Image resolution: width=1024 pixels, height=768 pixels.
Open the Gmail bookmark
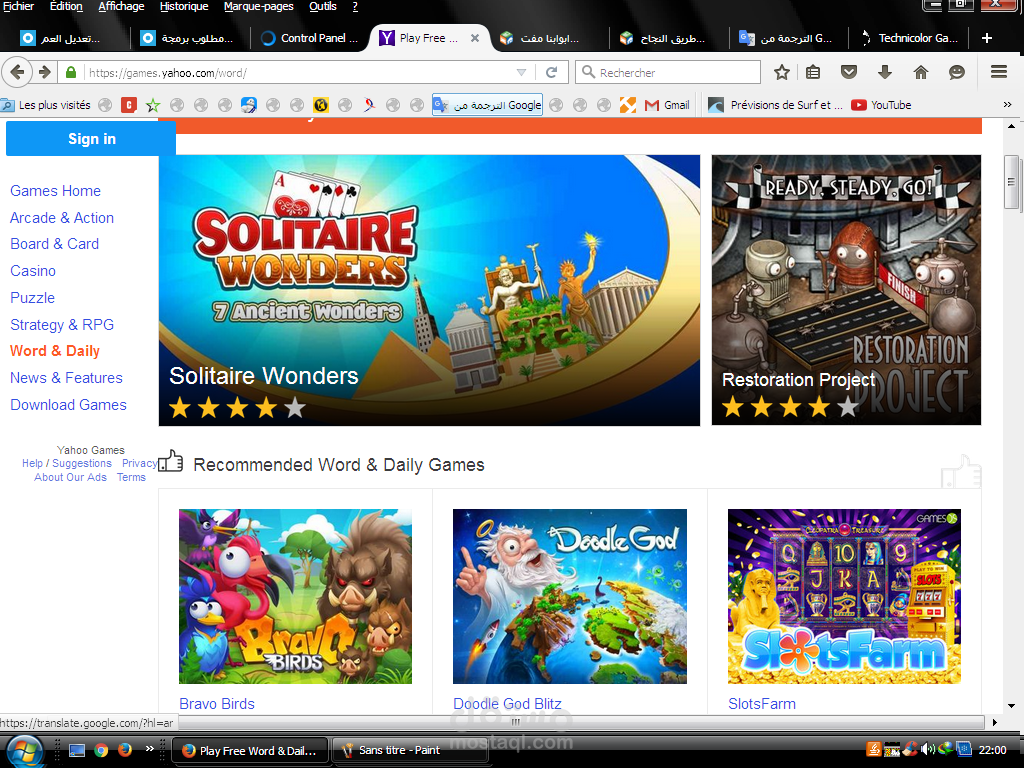coord(667,104)
